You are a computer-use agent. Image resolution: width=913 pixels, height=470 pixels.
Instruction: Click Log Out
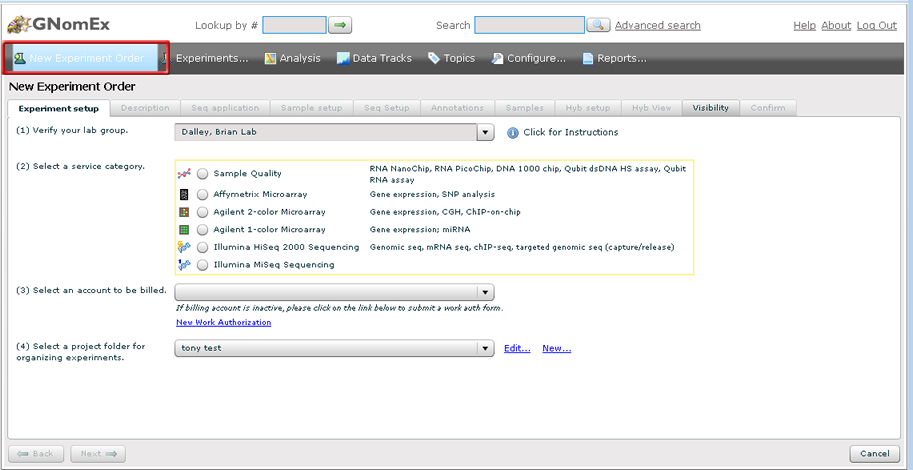[x=877, y=26]
